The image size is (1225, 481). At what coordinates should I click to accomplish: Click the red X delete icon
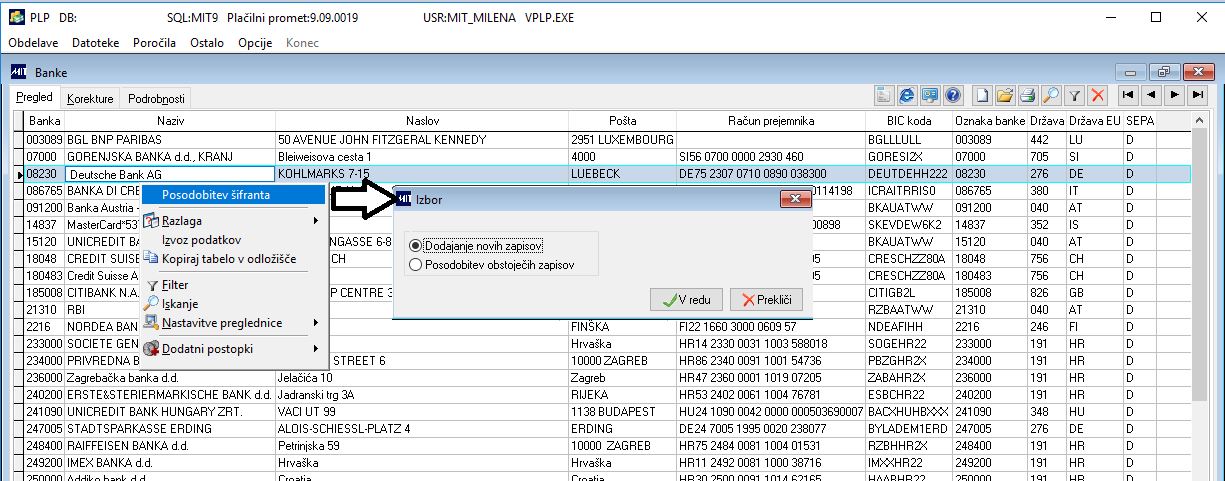click(x=1098, y=96)
